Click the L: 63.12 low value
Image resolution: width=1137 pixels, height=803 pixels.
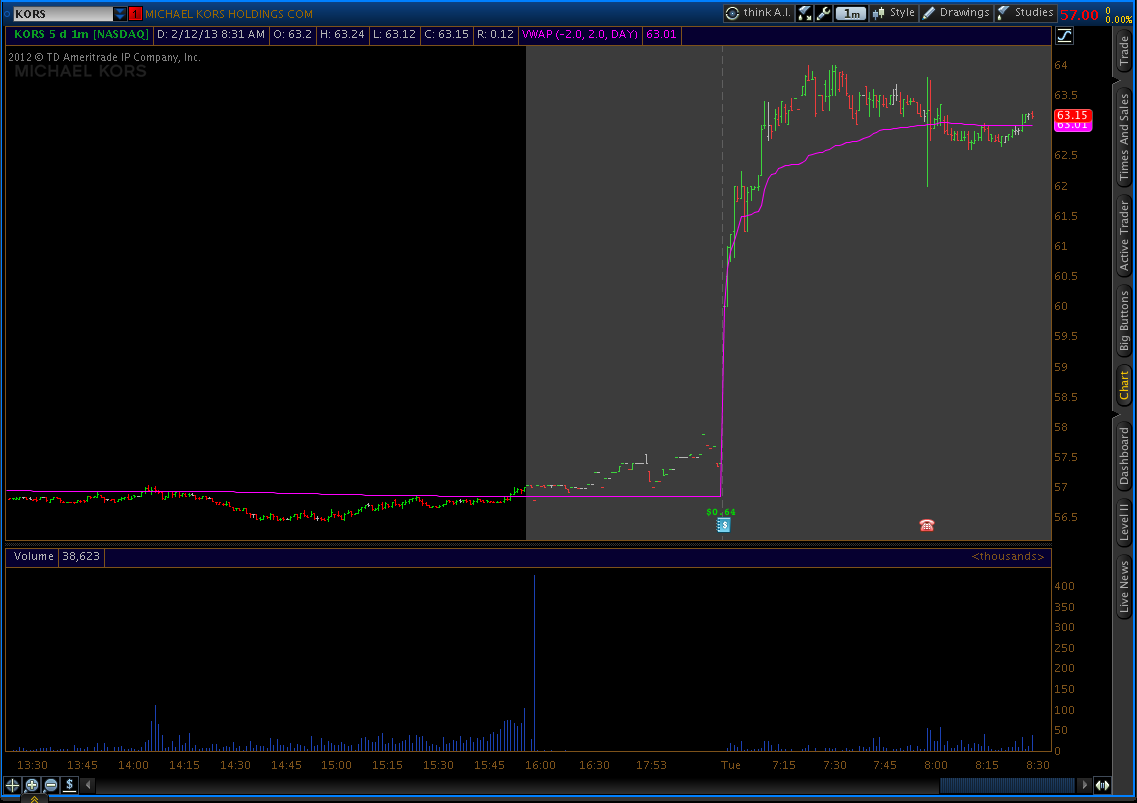pyautogui.click(x=394, y=34)
